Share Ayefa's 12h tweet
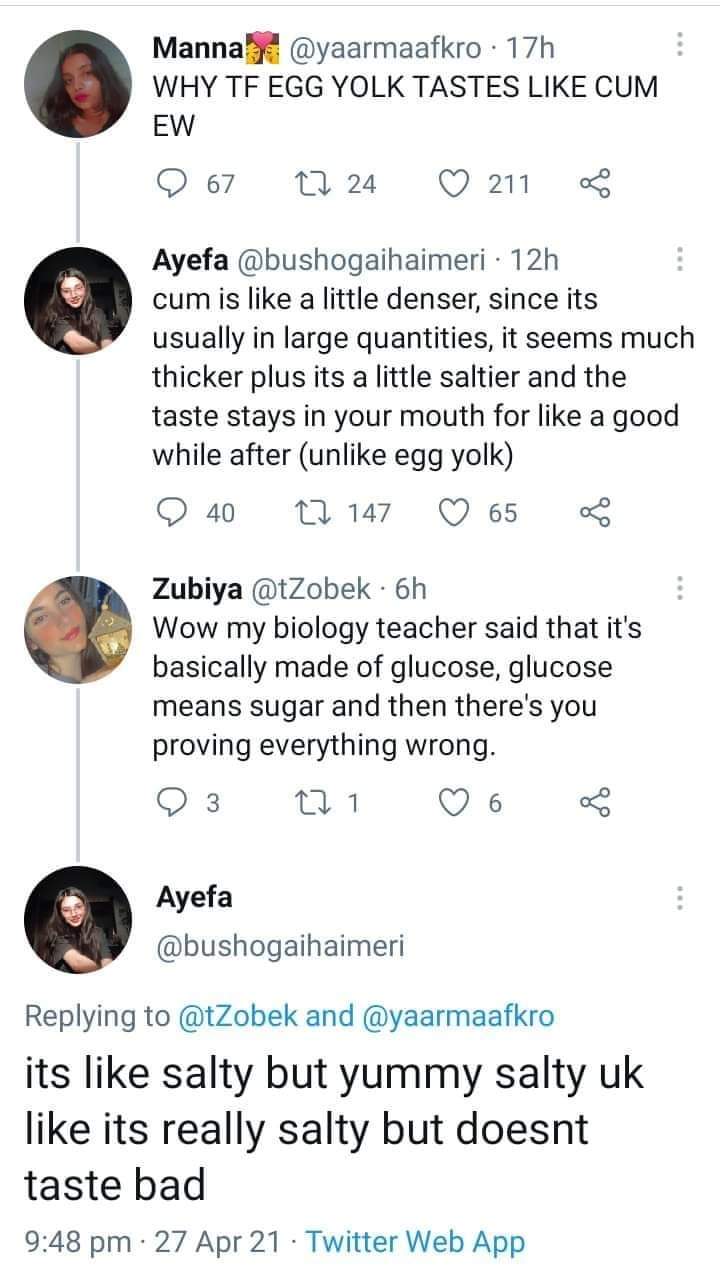 click(x=594, y=513)
